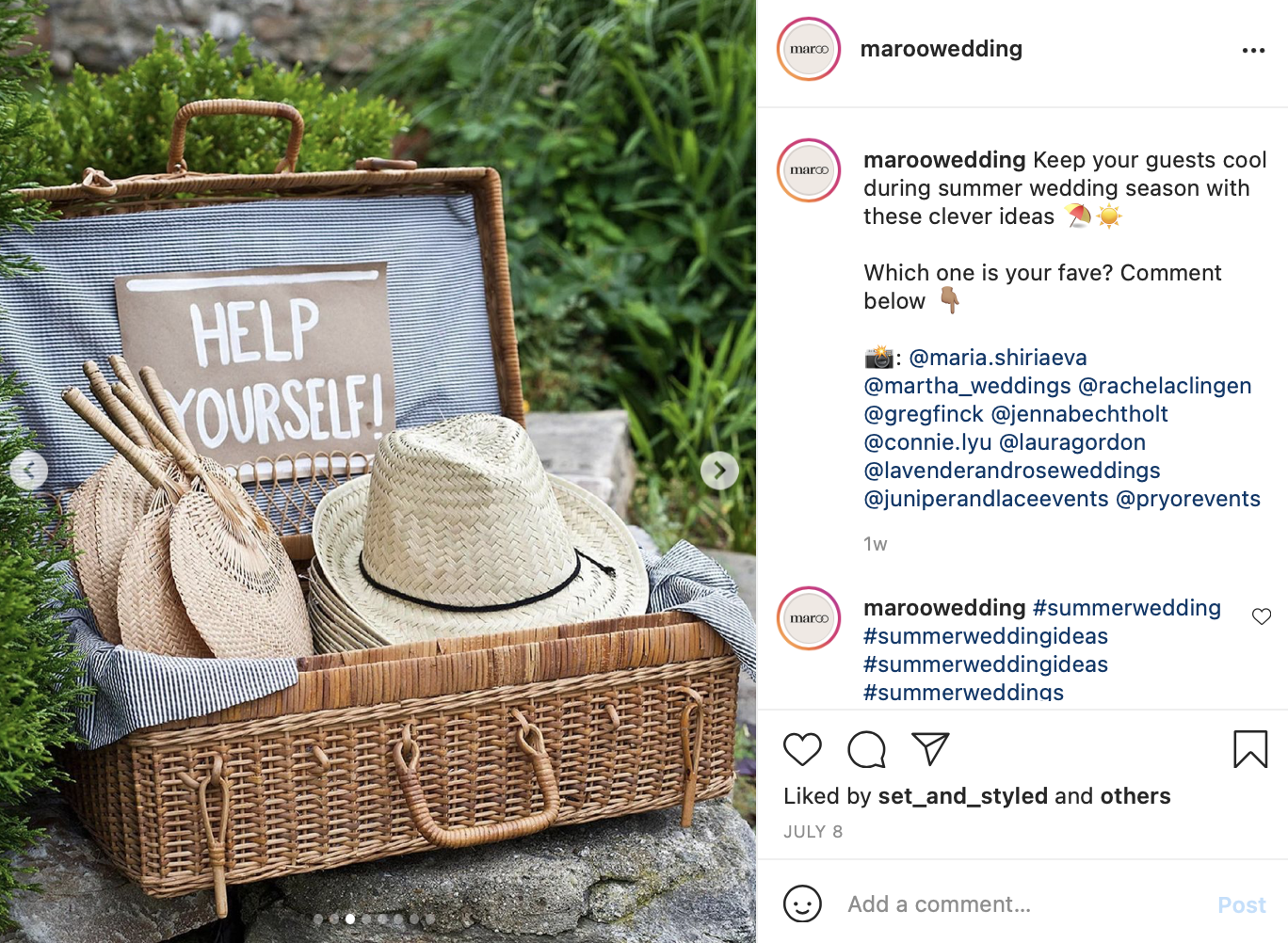Viewport: 1288px width, 943px height.
Task: Select the active carousel indicator dot
Action: coord(350,919)
